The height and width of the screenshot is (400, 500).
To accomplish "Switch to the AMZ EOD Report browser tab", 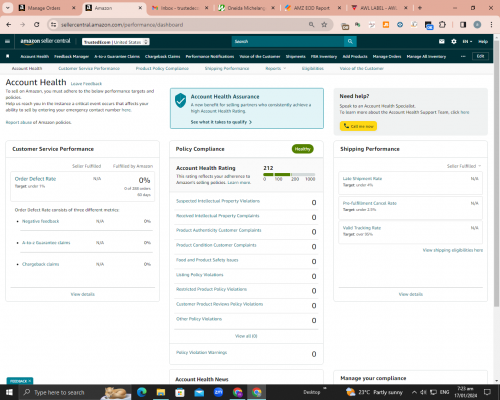I will (313, 8).
